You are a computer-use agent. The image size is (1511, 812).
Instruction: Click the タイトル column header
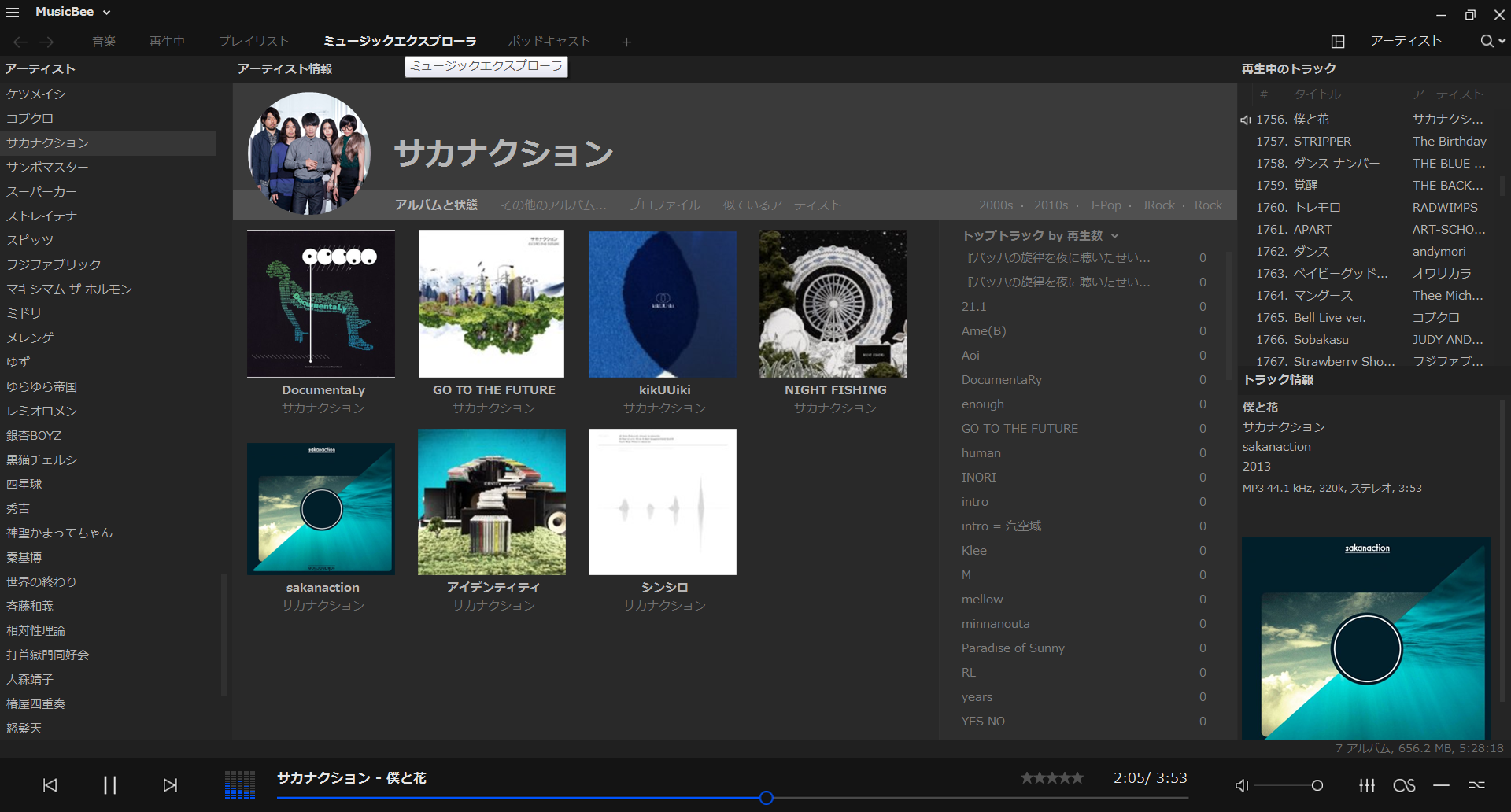(1317, 94)
